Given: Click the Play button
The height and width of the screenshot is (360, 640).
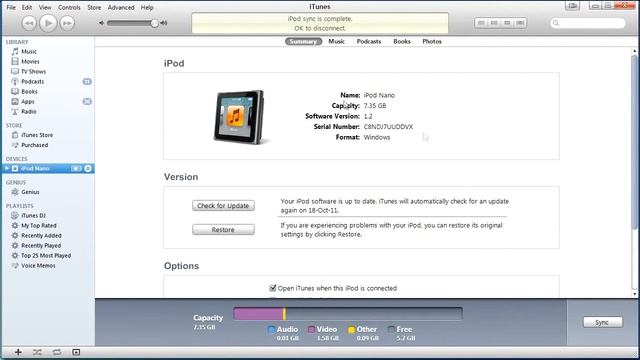Looking at the screenshot, I should click(x=48, y=23).
